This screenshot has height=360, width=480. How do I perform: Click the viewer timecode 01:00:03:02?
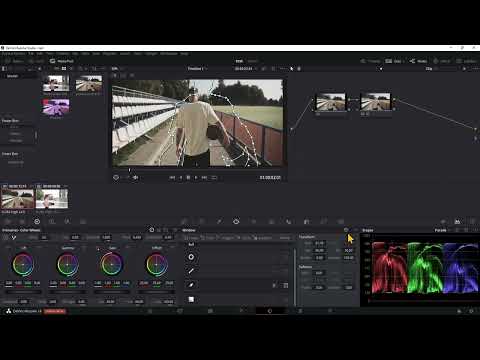coord(270,178)
